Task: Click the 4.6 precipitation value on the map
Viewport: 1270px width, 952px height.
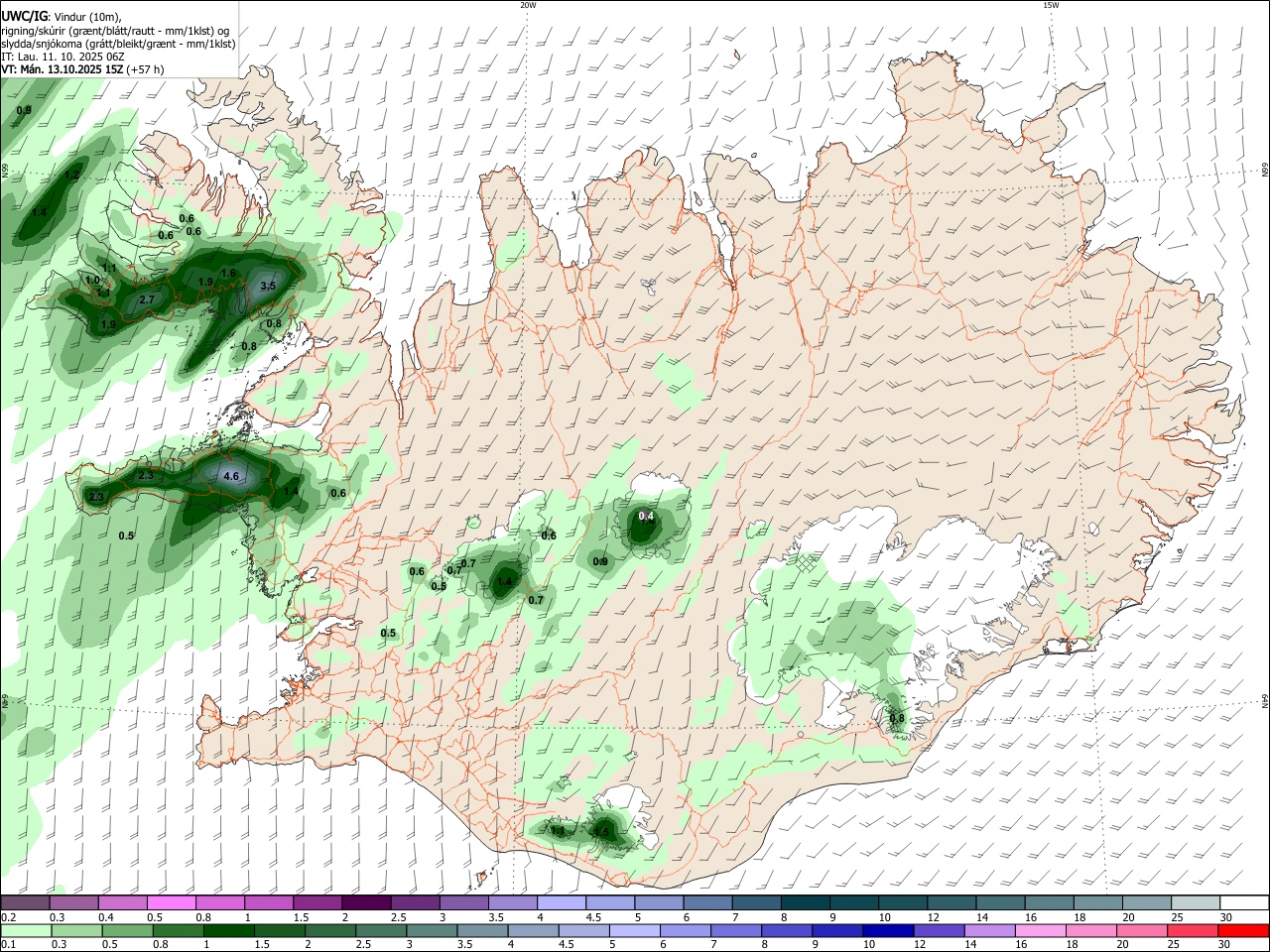Action: point(231,476)
